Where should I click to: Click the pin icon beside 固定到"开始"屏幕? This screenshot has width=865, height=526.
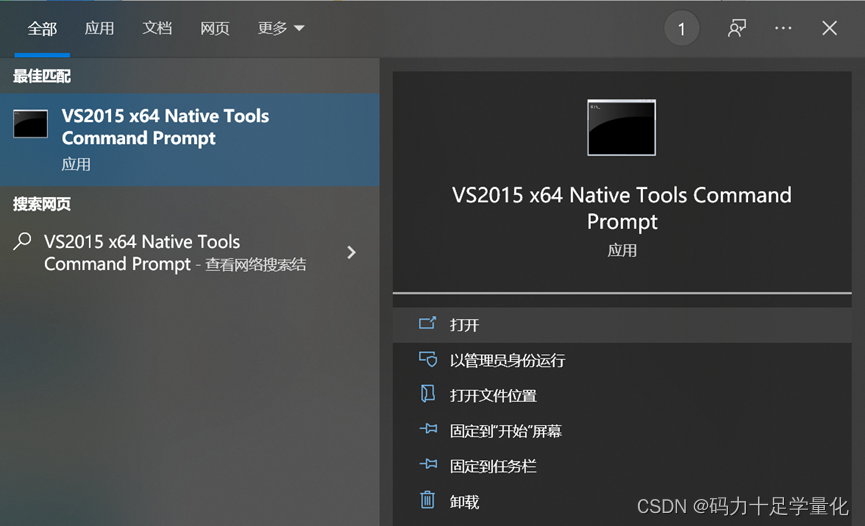coord(428,429)
